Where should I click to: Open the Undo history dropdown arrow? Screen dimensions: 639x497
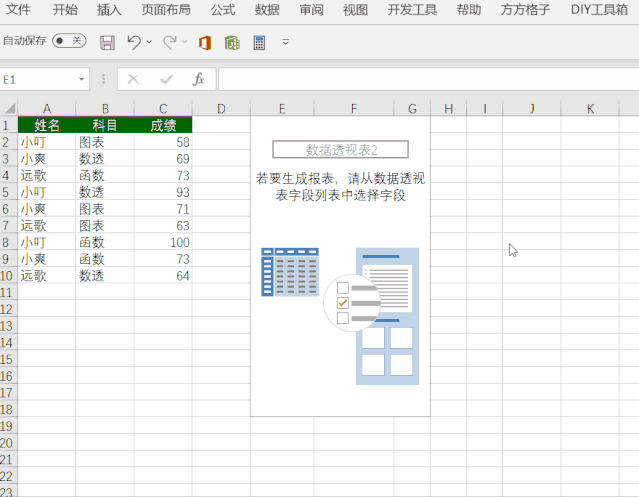[x=149, y=42]
